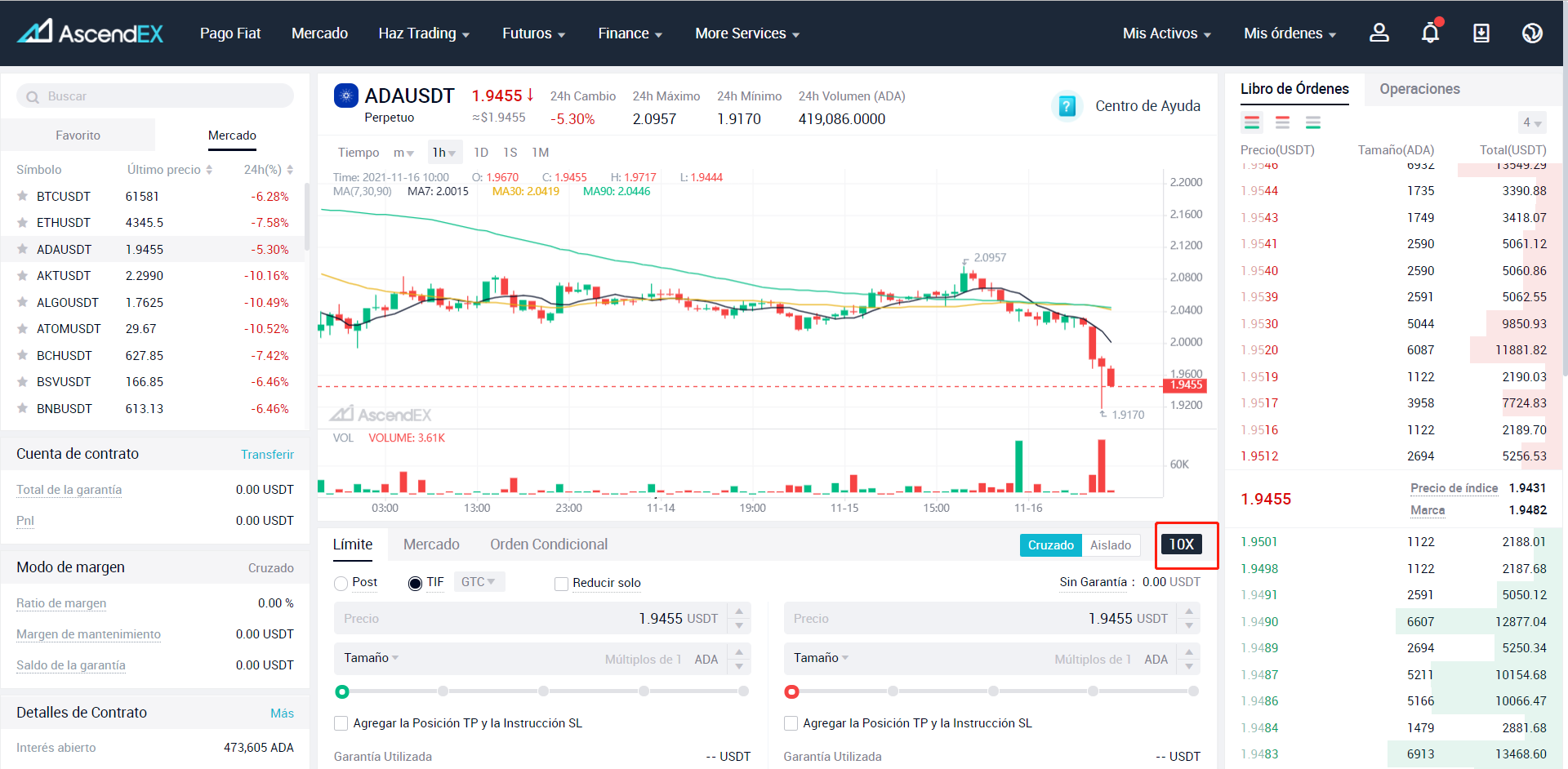This screenshot has height=769, width=1568.
Task: Expand the Futuros menu
Action: tap(534, 33)
